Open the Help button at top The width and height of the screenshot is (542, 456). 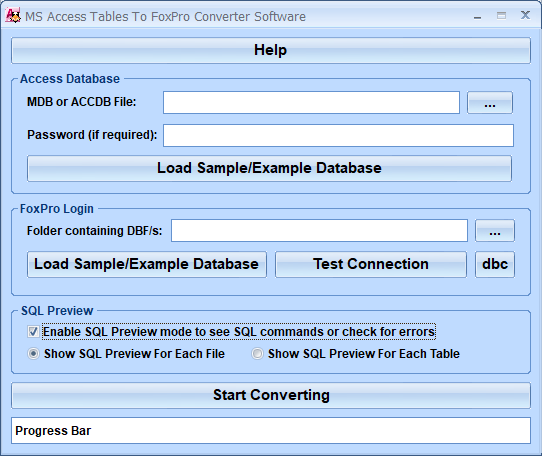tap(271, 50)
